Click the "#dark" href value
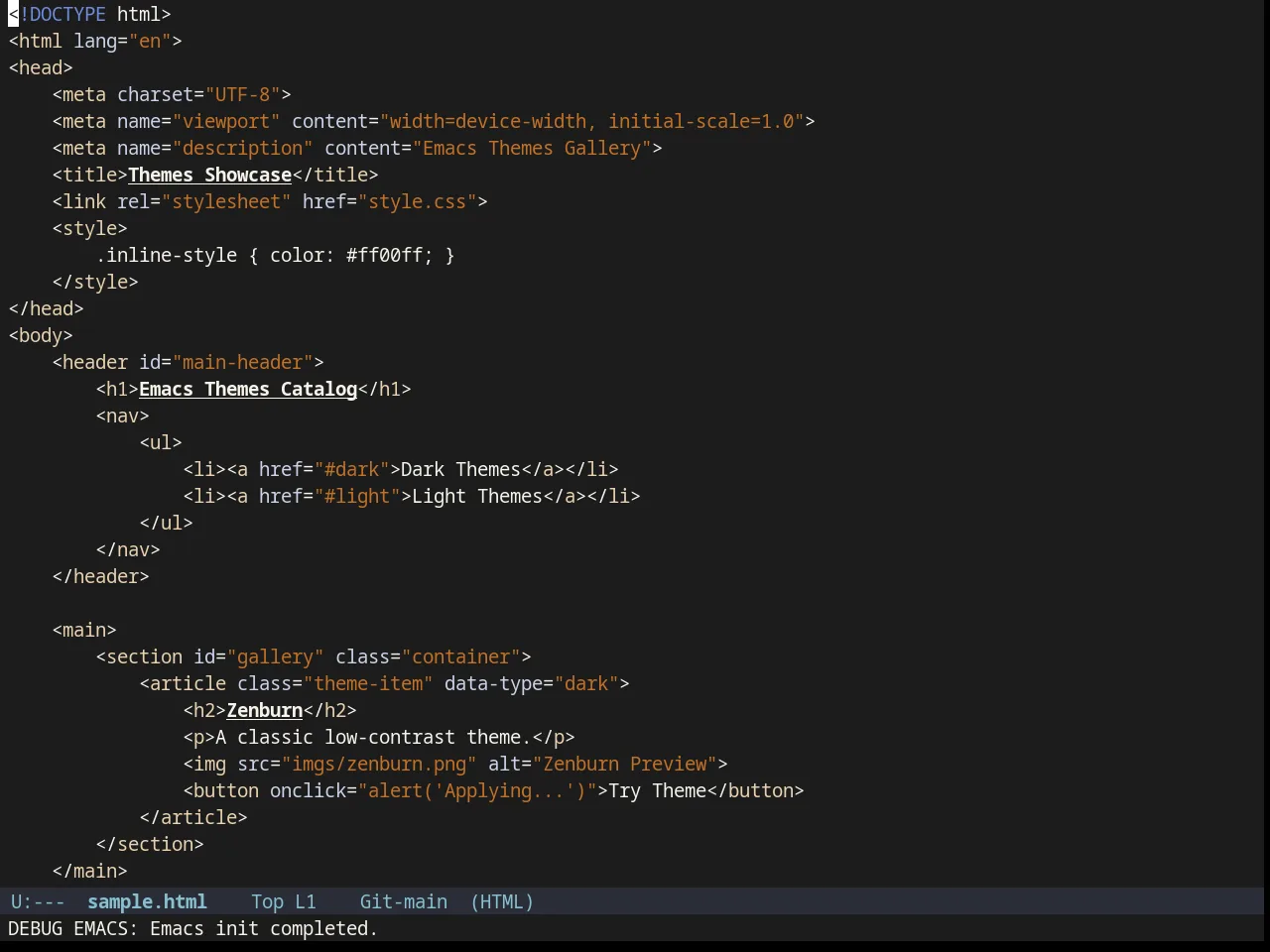Screen dimensions: 1270x952 coord(351,469)
